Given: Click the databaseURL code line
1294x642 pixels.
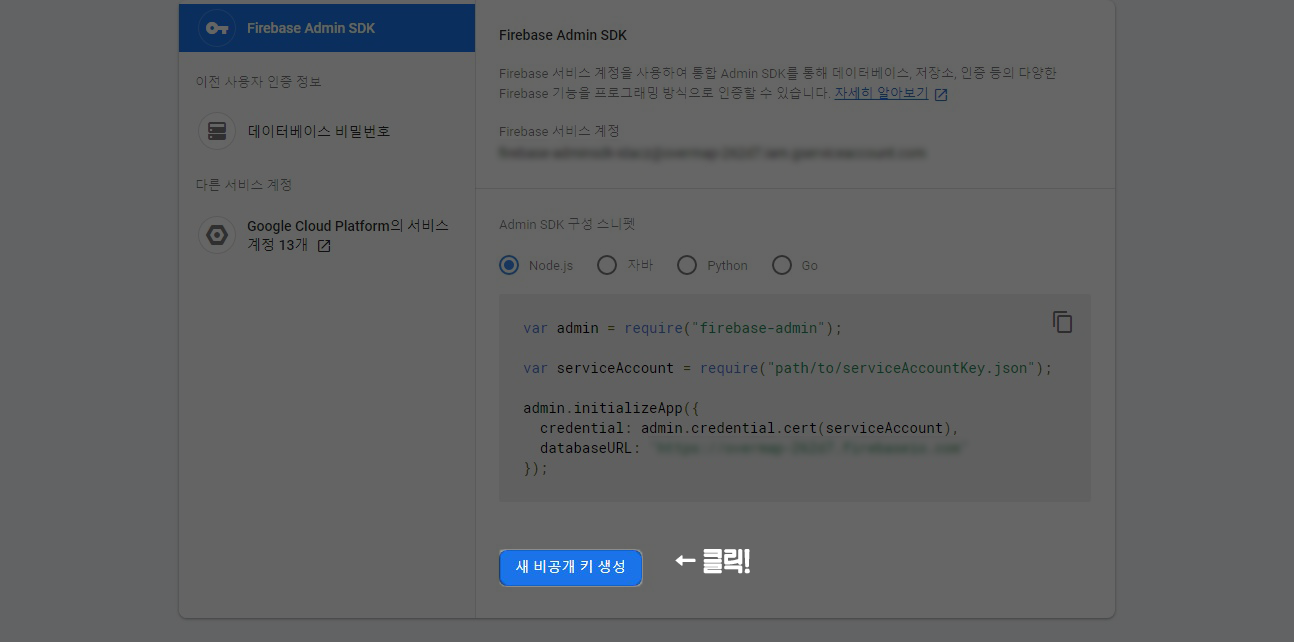Looking at the screenshot, I should 752,448.
